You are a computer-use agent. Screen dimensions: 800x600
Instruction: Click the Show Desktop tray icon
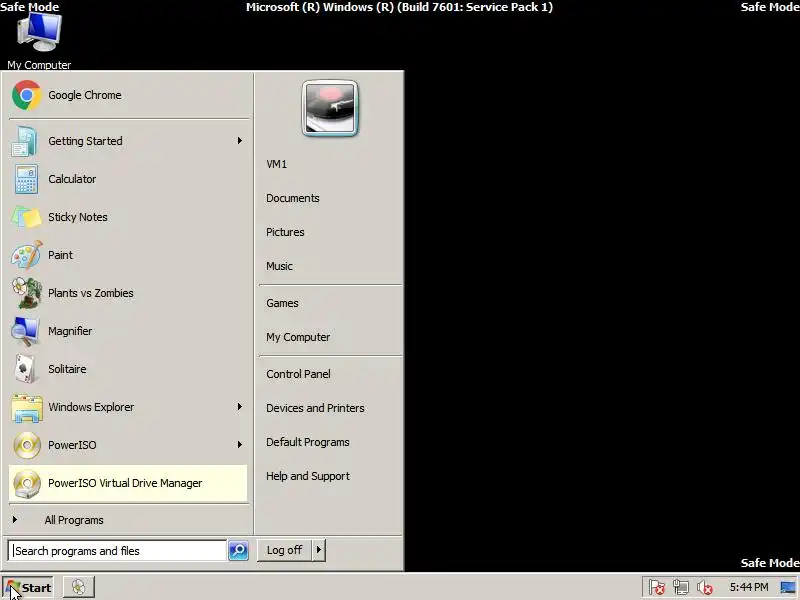pyautogui.click(x=788, y=587)
